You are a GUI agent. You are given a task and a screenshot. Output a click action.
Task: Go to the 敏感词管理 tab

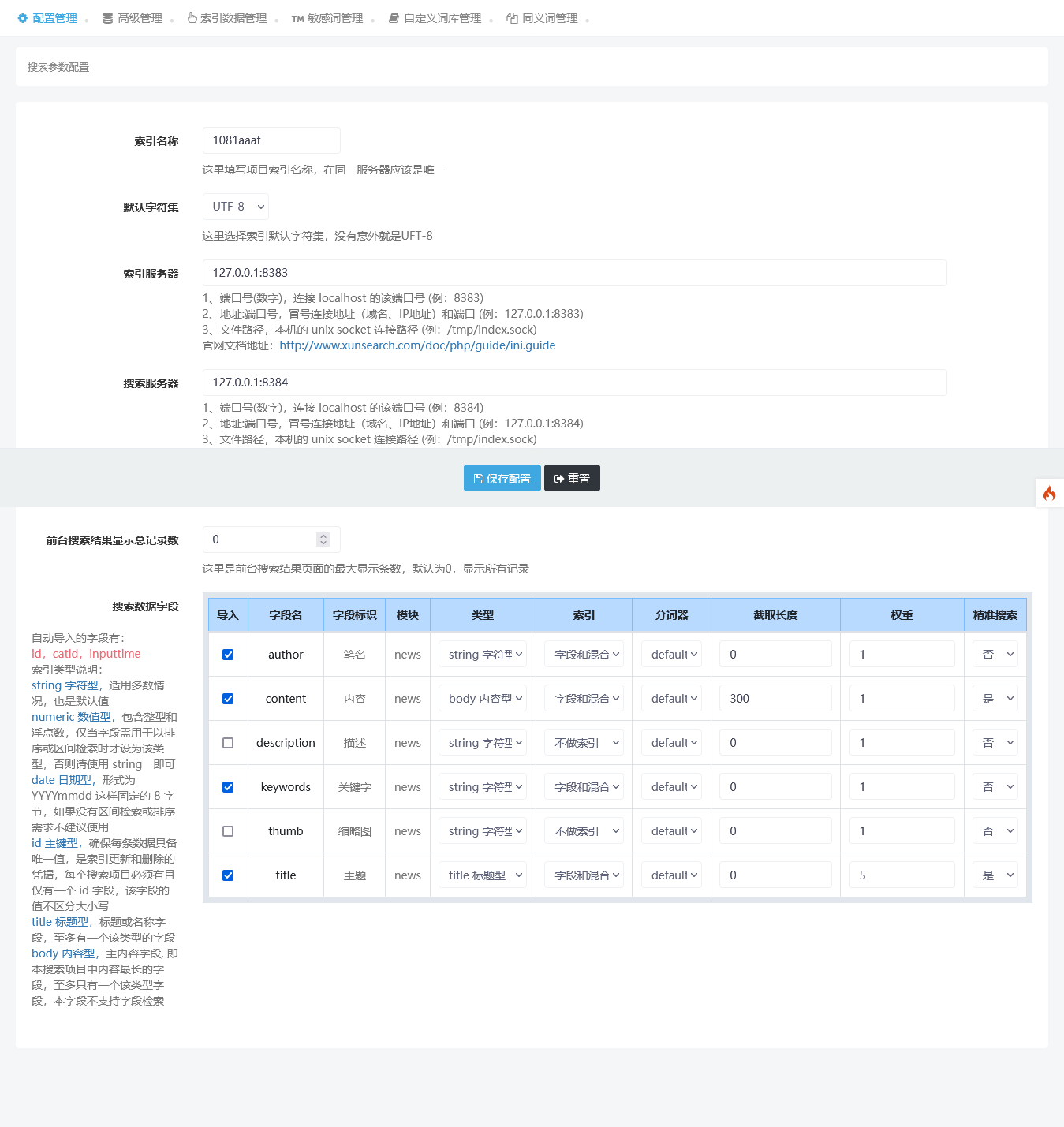[x=327, y=18]
